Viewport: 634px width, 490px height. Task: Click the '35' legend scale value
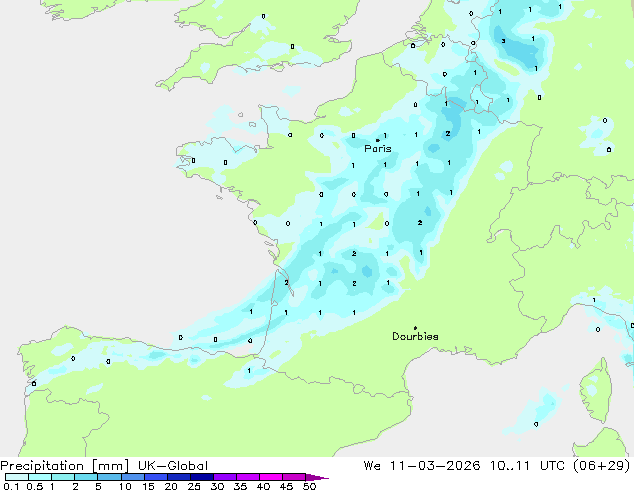pos(240,486)
